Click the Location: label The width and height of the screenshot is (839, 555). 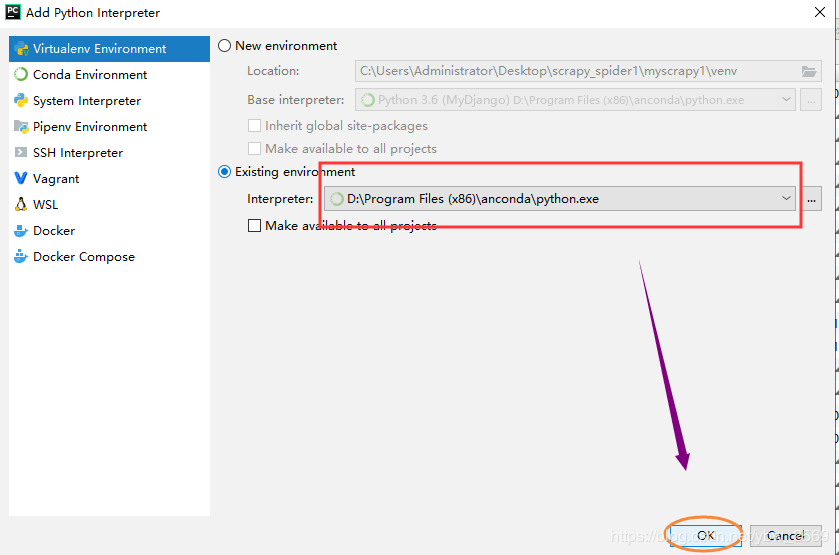(x=273, y=71)
